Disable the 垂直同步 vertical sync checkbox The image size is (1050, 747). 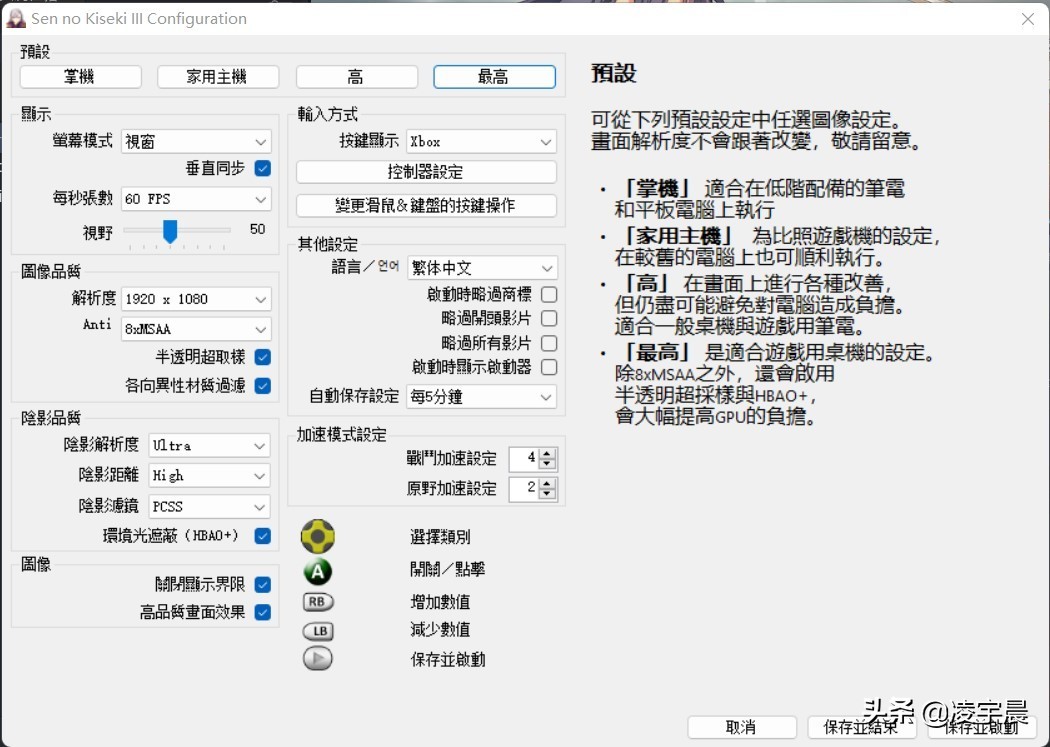tap(263, 168)
